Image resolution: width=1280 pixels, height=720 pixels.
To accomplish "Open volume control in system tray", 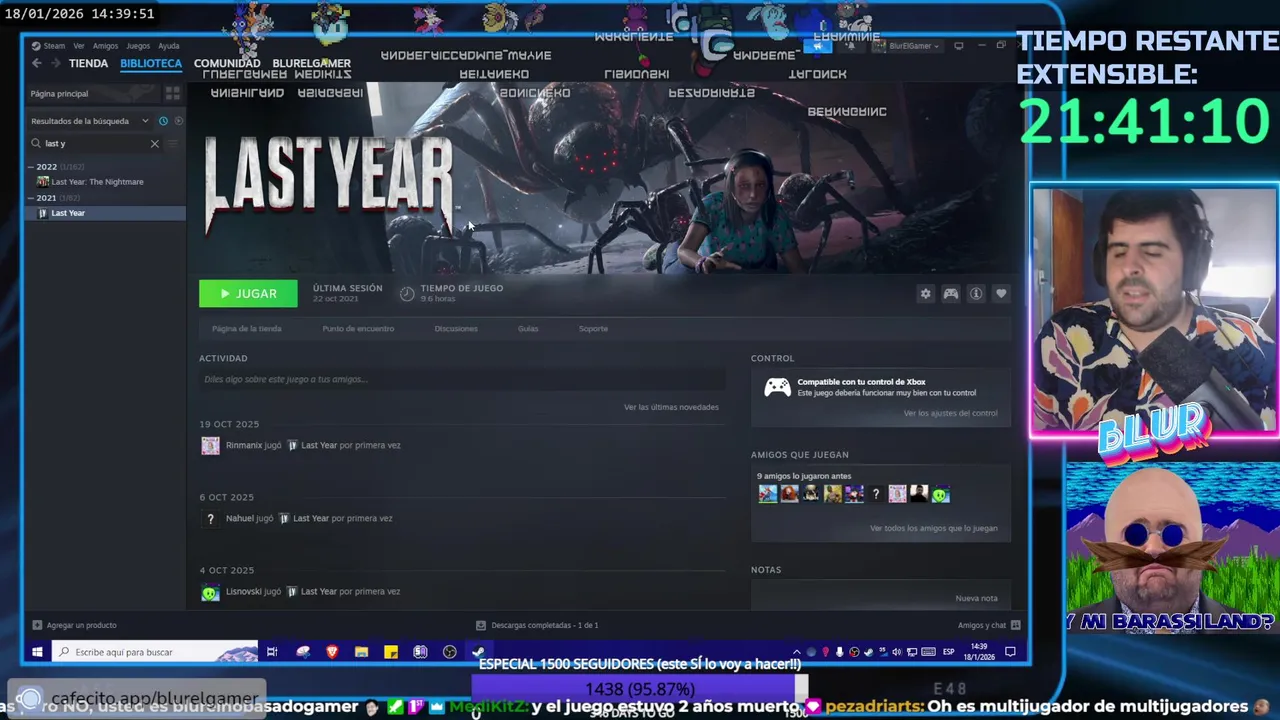I will (x=896, y=652).
